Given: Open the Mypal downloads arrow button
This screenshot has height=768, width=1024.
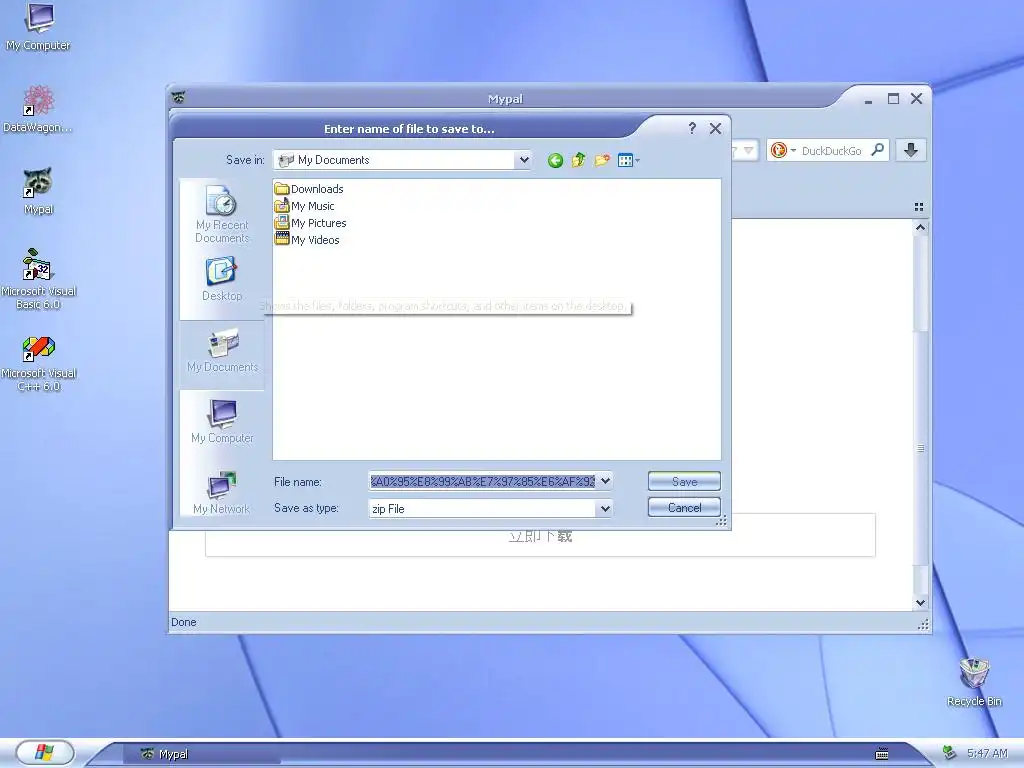Looking at the screenshot, I should click(911, 150).
